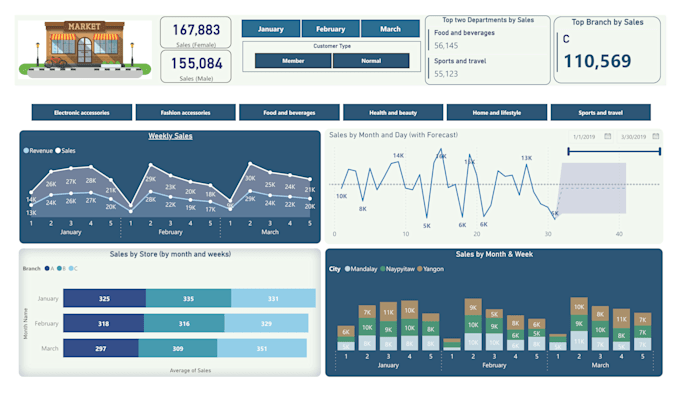The width and height of the screenshot is (680, 395).
Task: Filter by Health and beauty department
Action: click(x=393, y=112)
